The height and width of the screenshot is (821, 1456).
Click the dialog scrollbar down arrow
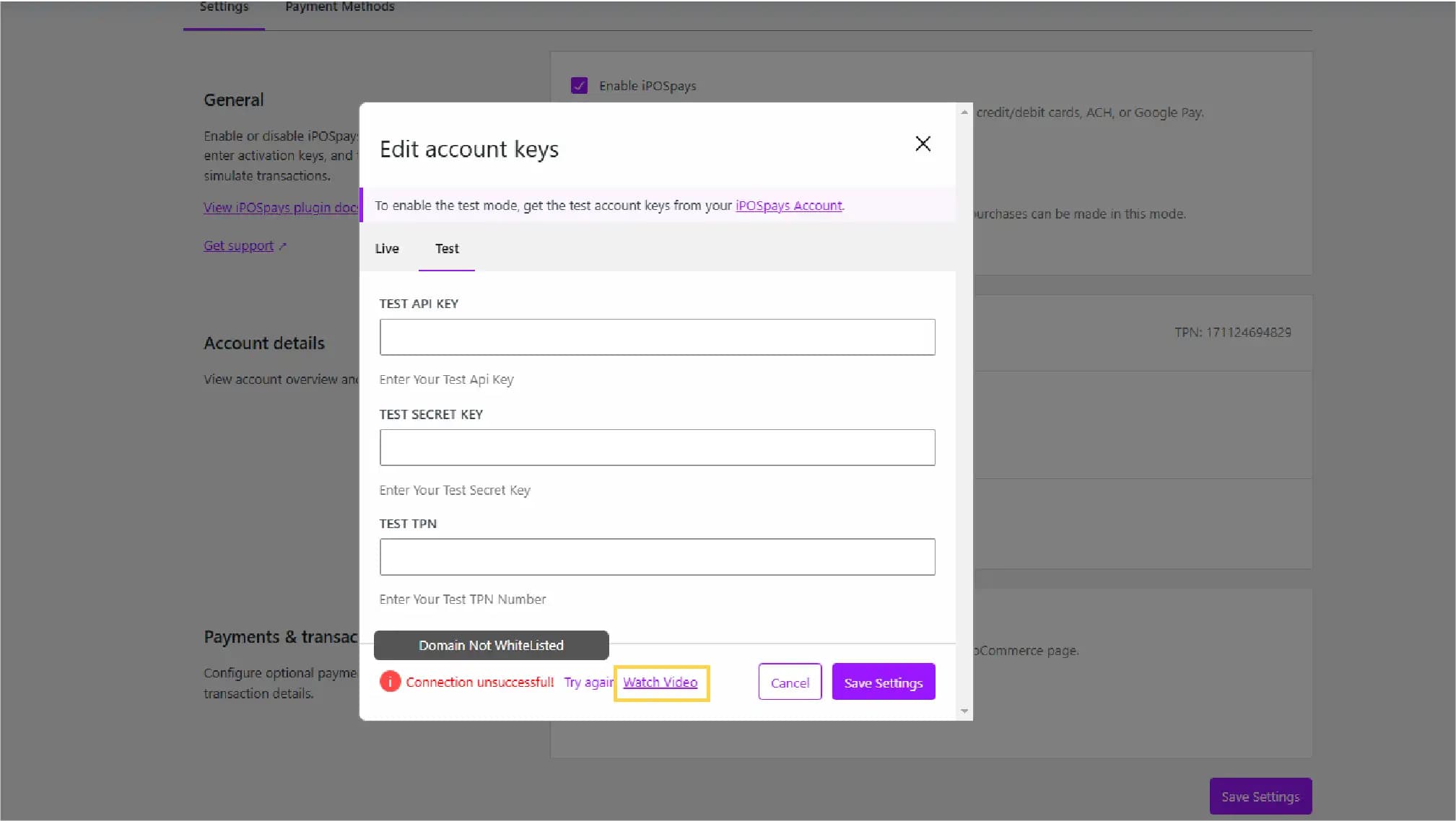pos(964,711)
